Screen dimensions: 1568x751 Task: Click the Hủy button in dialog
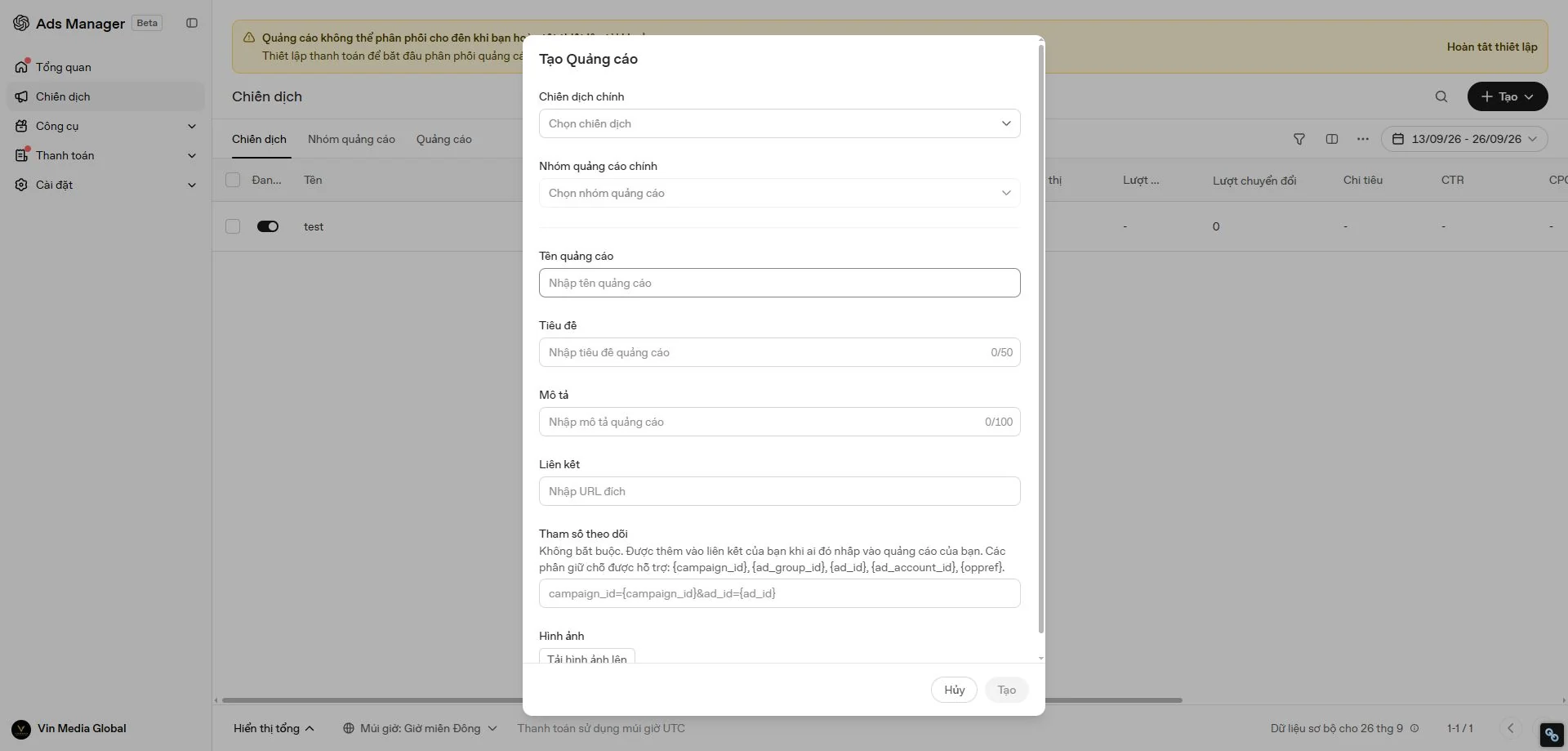[x=954, y=690]
